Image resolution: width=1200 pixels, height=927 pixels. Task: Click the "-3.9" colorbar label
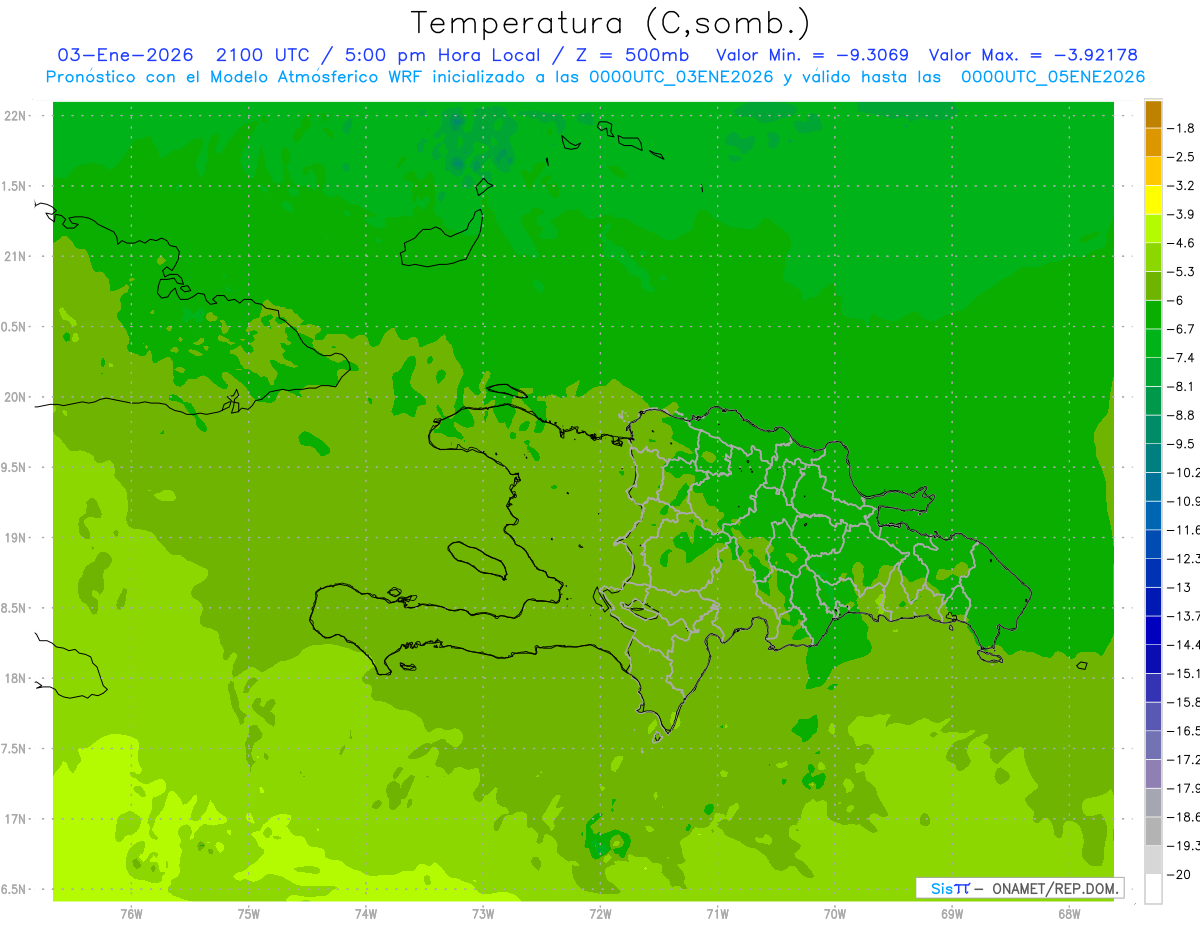point(1181,214)
